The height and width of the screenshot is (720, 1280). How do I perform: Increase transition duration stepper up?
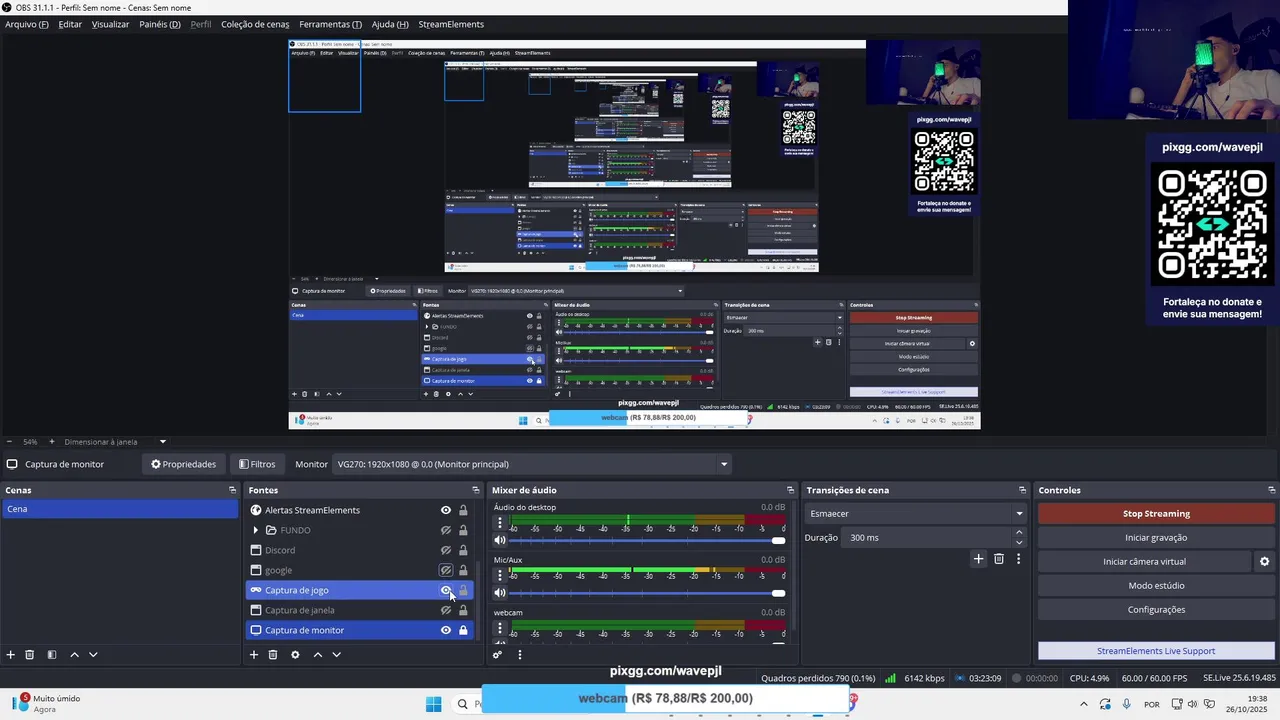[x=1019, y=533]
